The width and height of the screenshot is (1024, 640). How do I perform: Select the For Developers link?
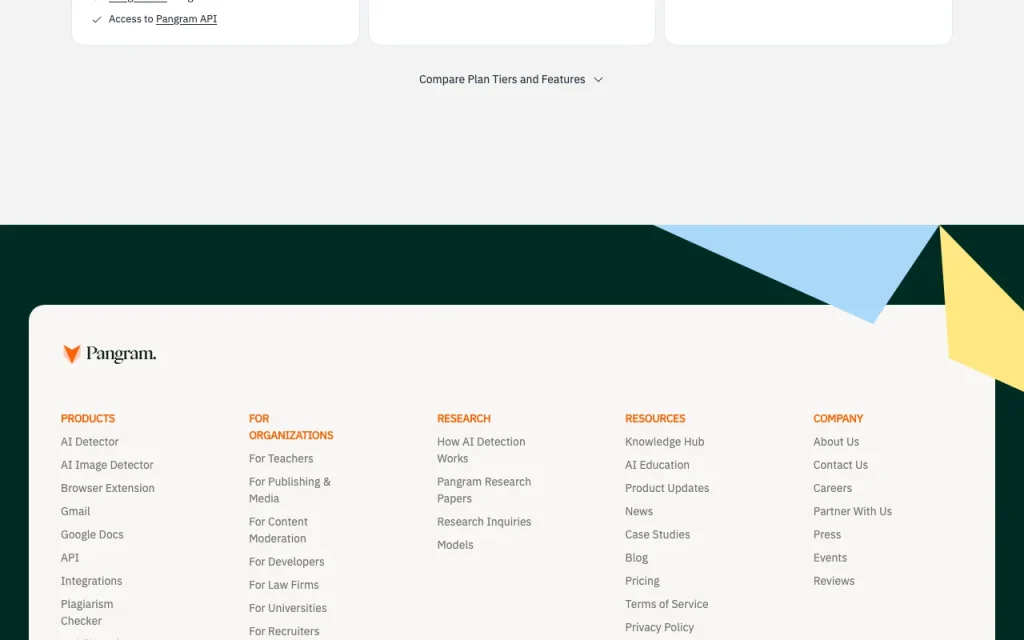point(287,562)
